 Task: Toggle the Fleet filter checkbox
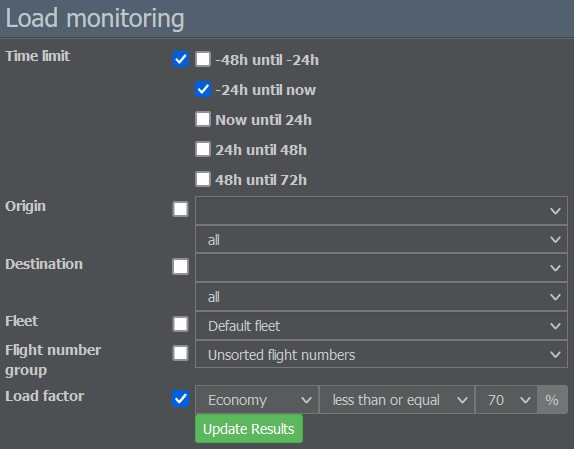(x=180, y=324)
